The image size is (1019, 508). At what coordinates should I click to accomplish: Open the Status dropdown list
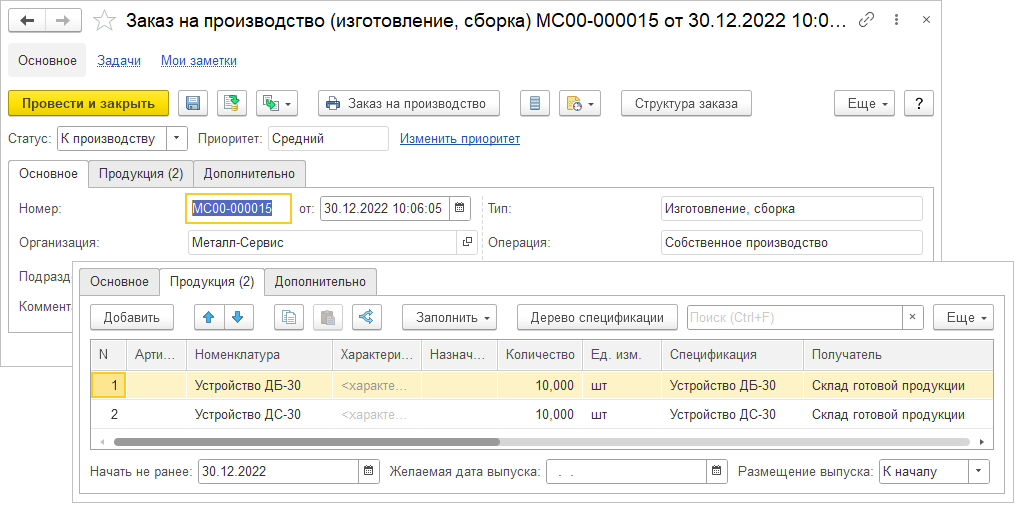(176, 138)
